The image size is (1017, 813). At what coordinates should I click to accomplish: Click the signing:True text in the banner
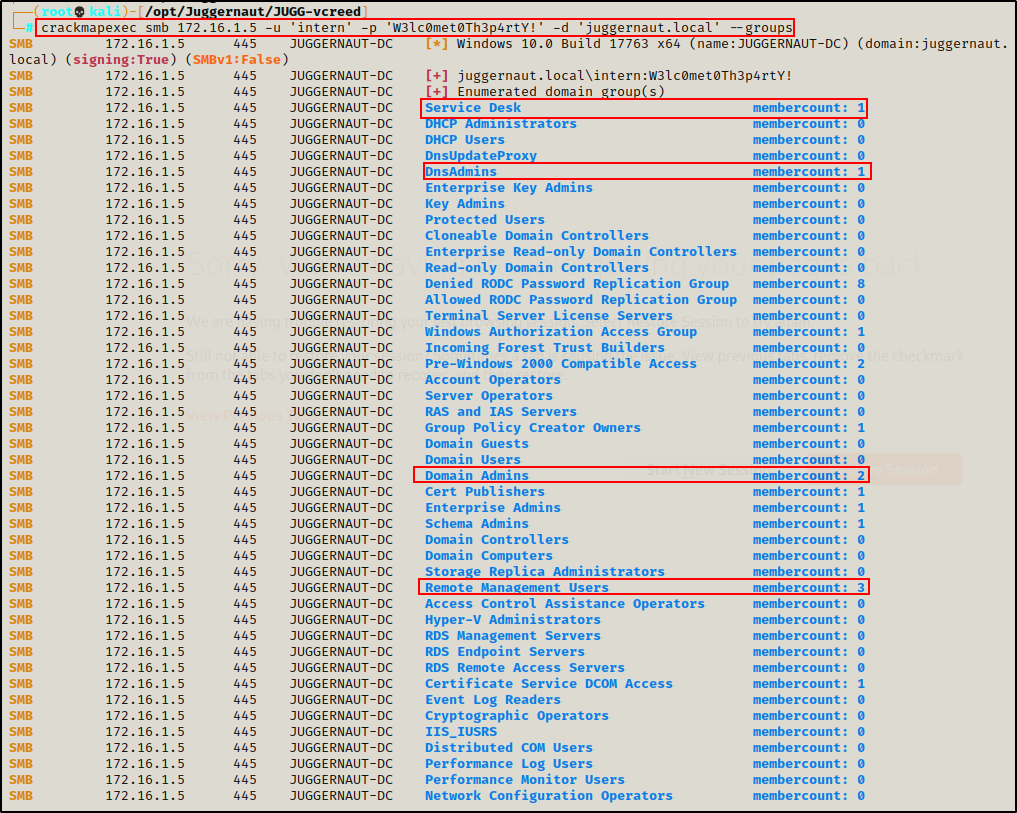point(108,60)
